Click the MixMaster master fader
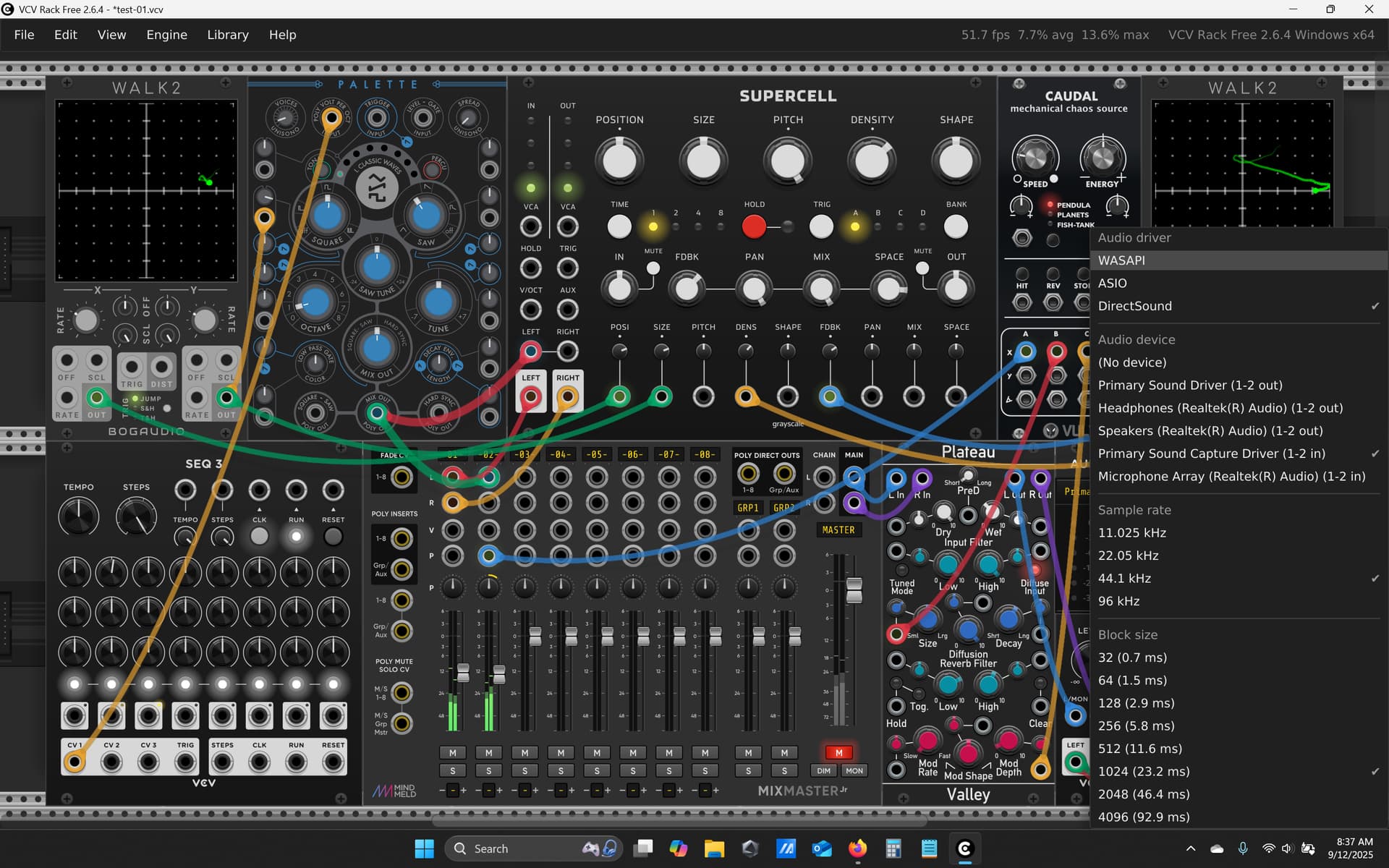Viewport: 1389px width, 868px height. point(854,590)
